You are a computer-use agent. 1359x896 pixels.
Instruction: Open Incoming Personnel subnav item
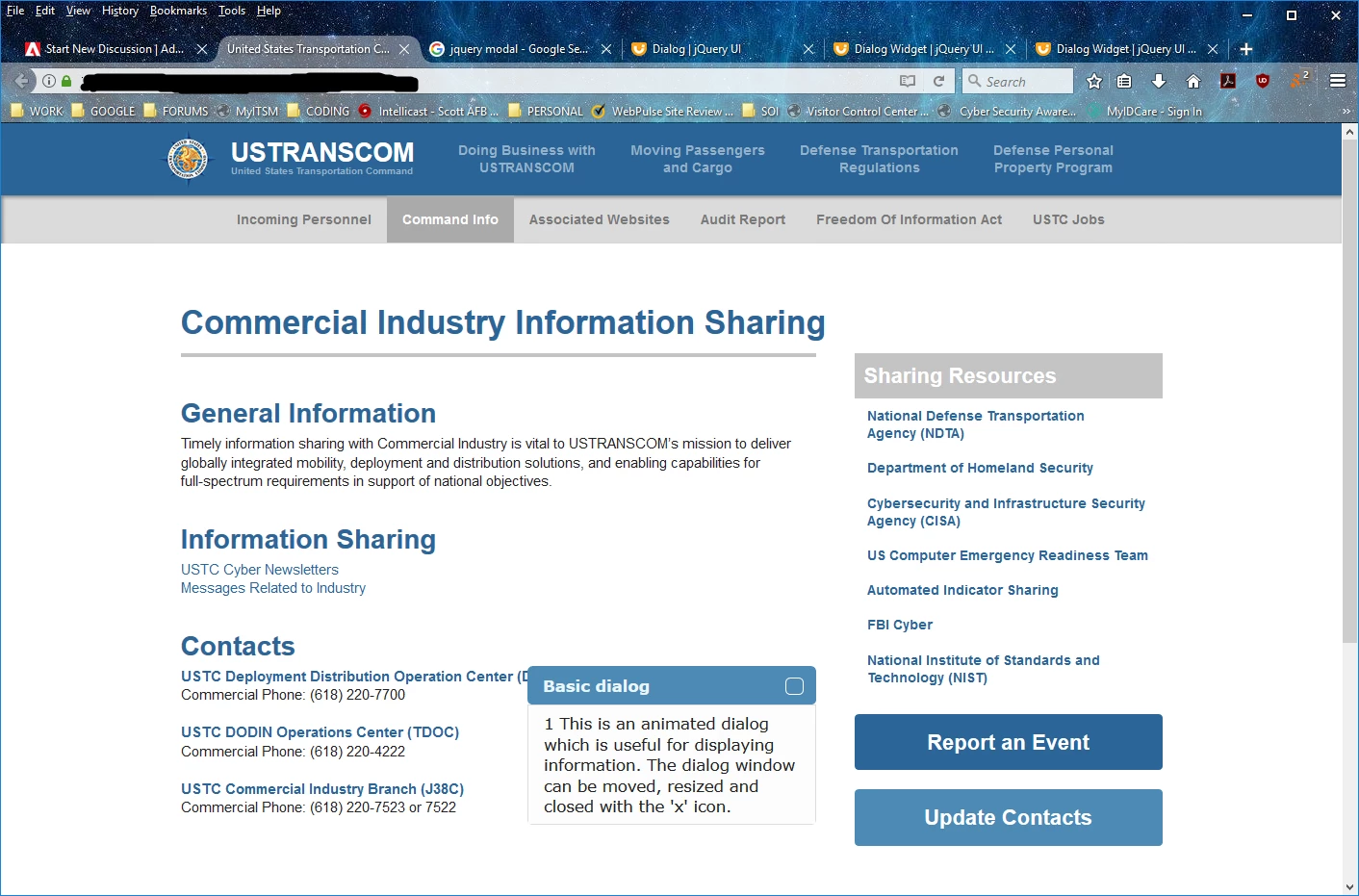coord(304,219)
